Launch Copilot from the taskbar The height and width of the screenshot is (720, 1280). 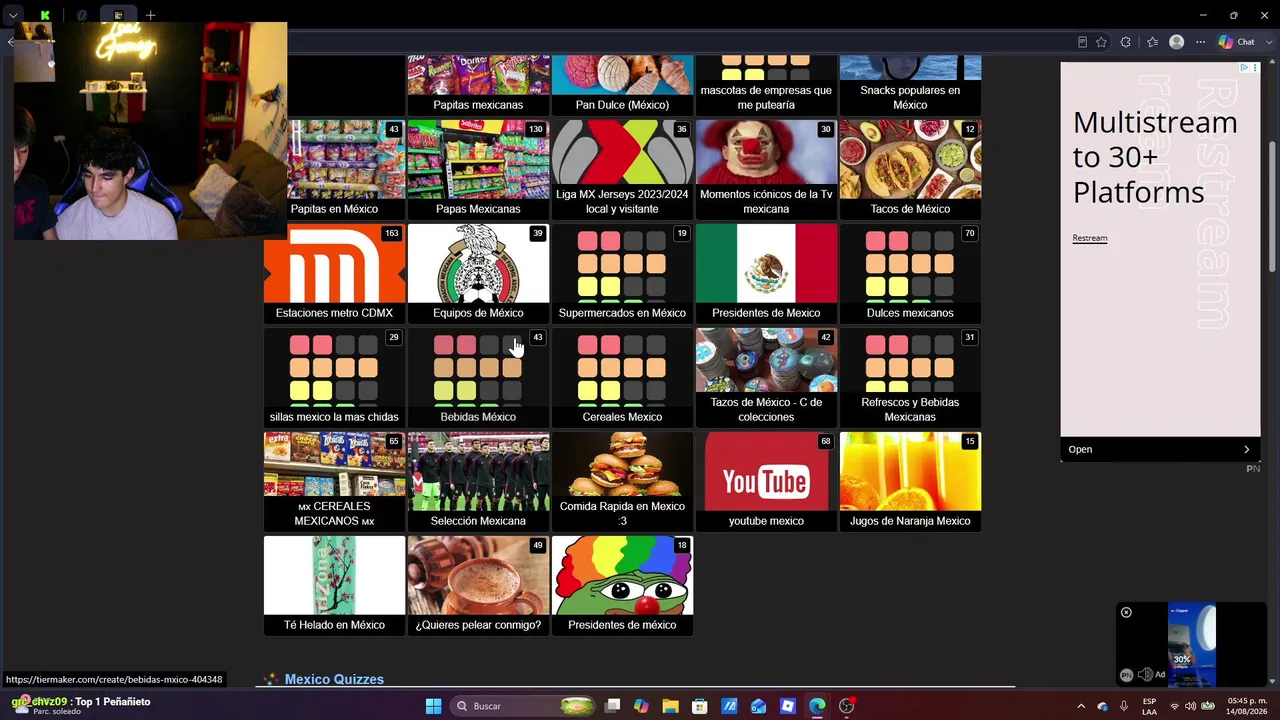coord(641,706)
